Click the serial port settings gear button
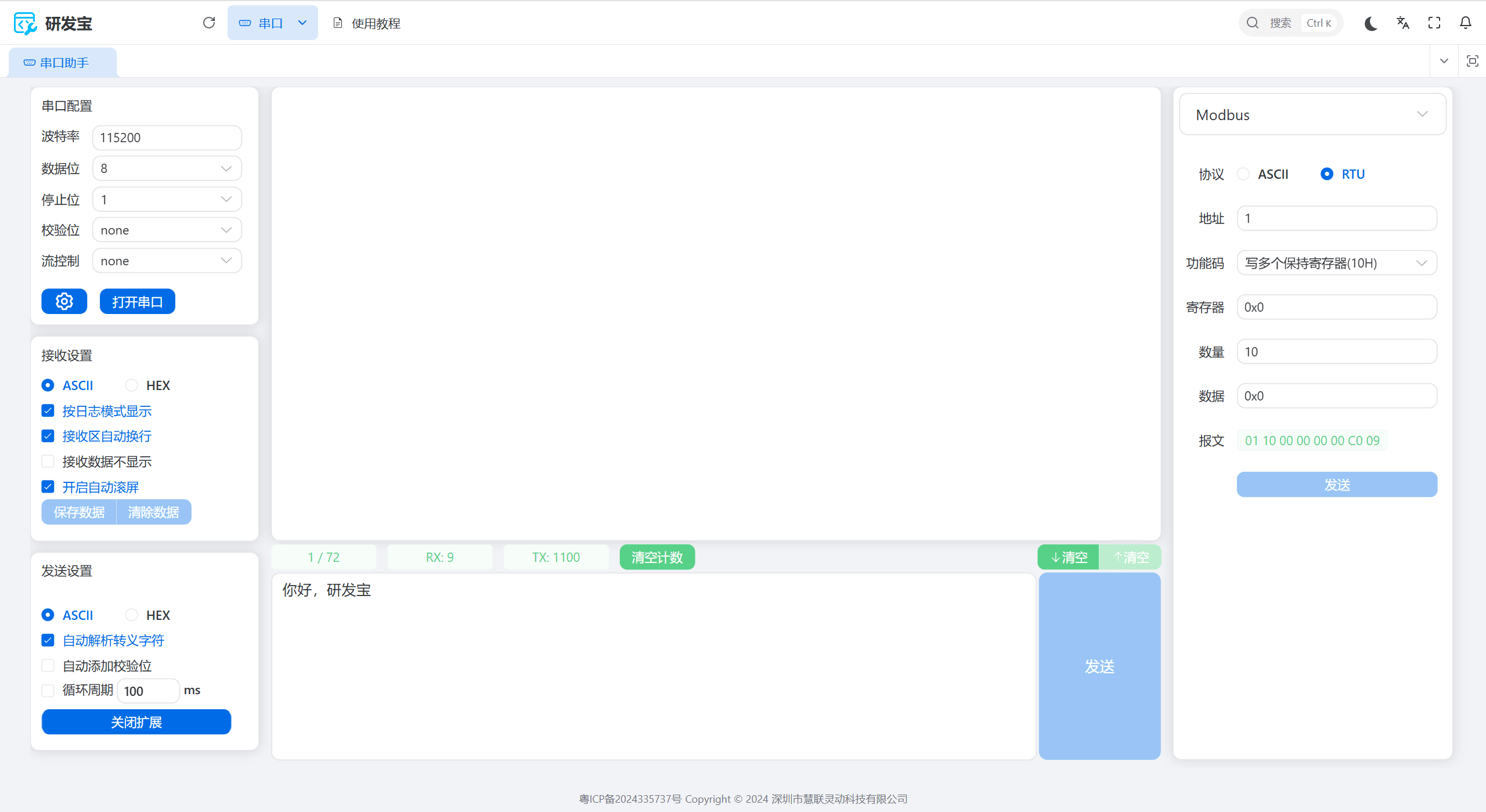This screenshot has height=812, width=1486. tap(64, 301)
